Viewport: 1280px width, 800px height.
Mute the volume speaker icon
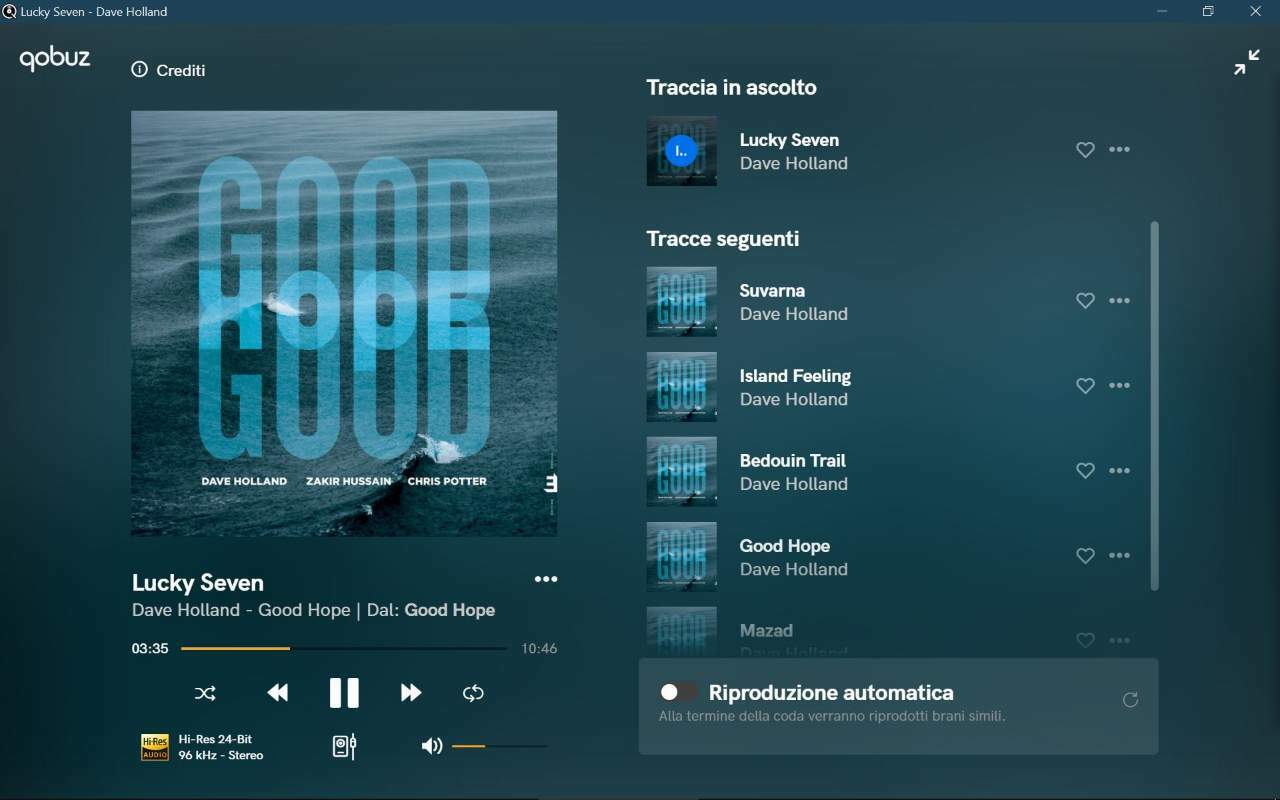click(x=431, y=746)
